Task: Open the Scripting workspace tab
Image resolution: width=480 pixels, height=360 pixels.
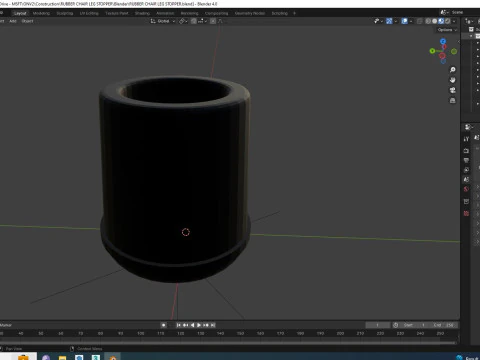Action: point(280,13)
